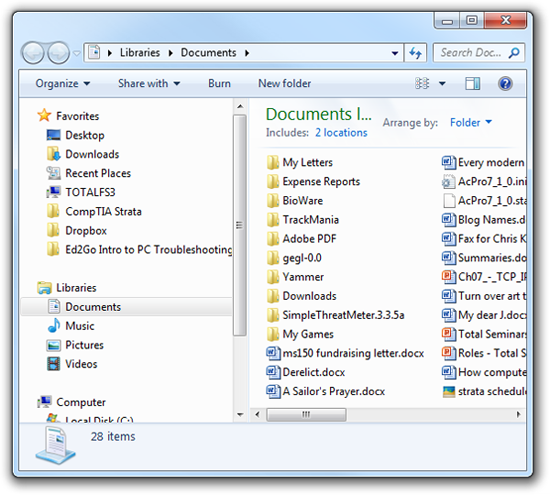Screen dimensions: 550x495
Task: Click the file list scroll right arrow
Action: (518, 414)
